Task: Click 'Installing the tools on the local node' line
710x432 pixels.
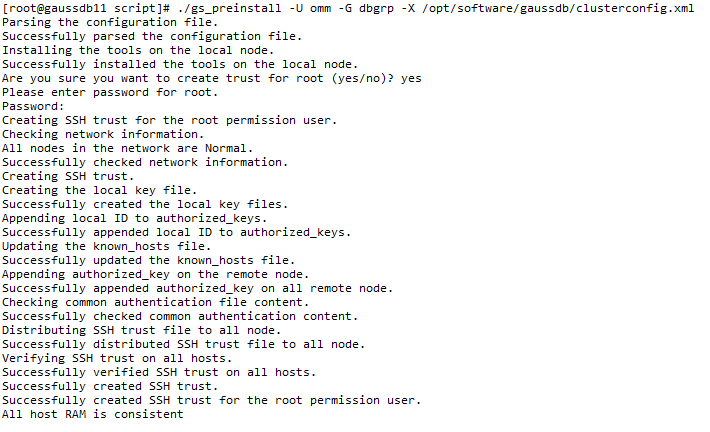Action: (x=138, y=50)
